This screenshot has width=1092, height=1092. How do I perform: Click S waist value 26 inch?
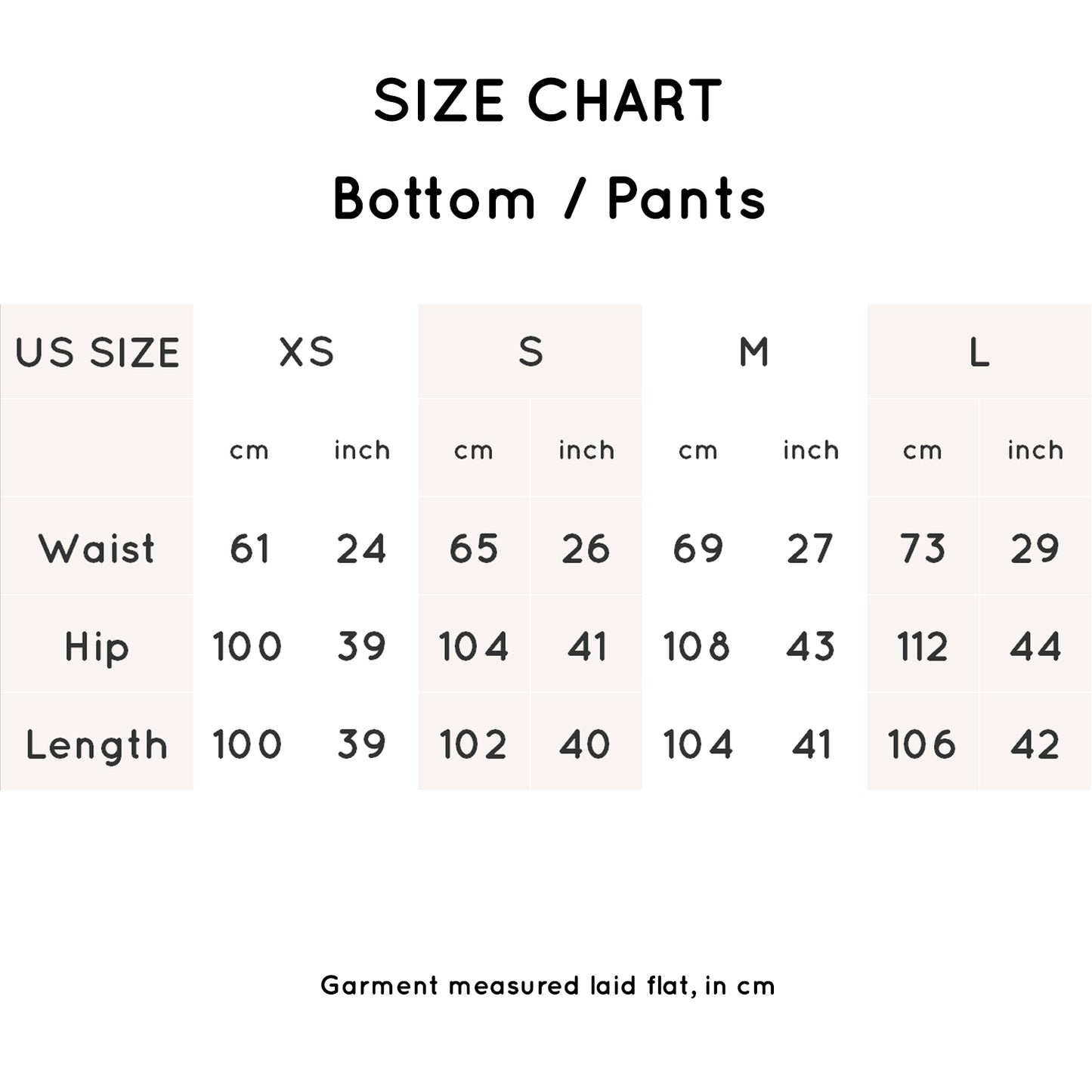[x=586, y=549]
